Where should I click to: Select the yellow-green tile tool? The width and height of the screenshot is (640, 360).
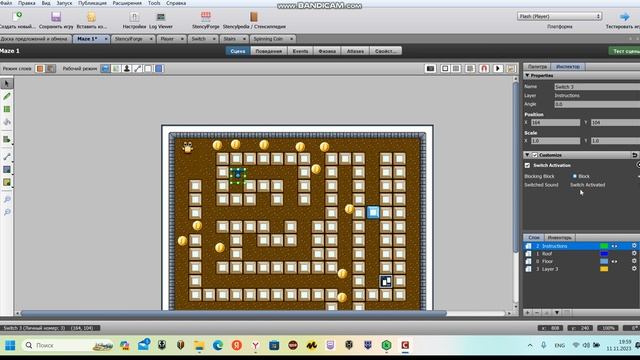coord(7,182)
